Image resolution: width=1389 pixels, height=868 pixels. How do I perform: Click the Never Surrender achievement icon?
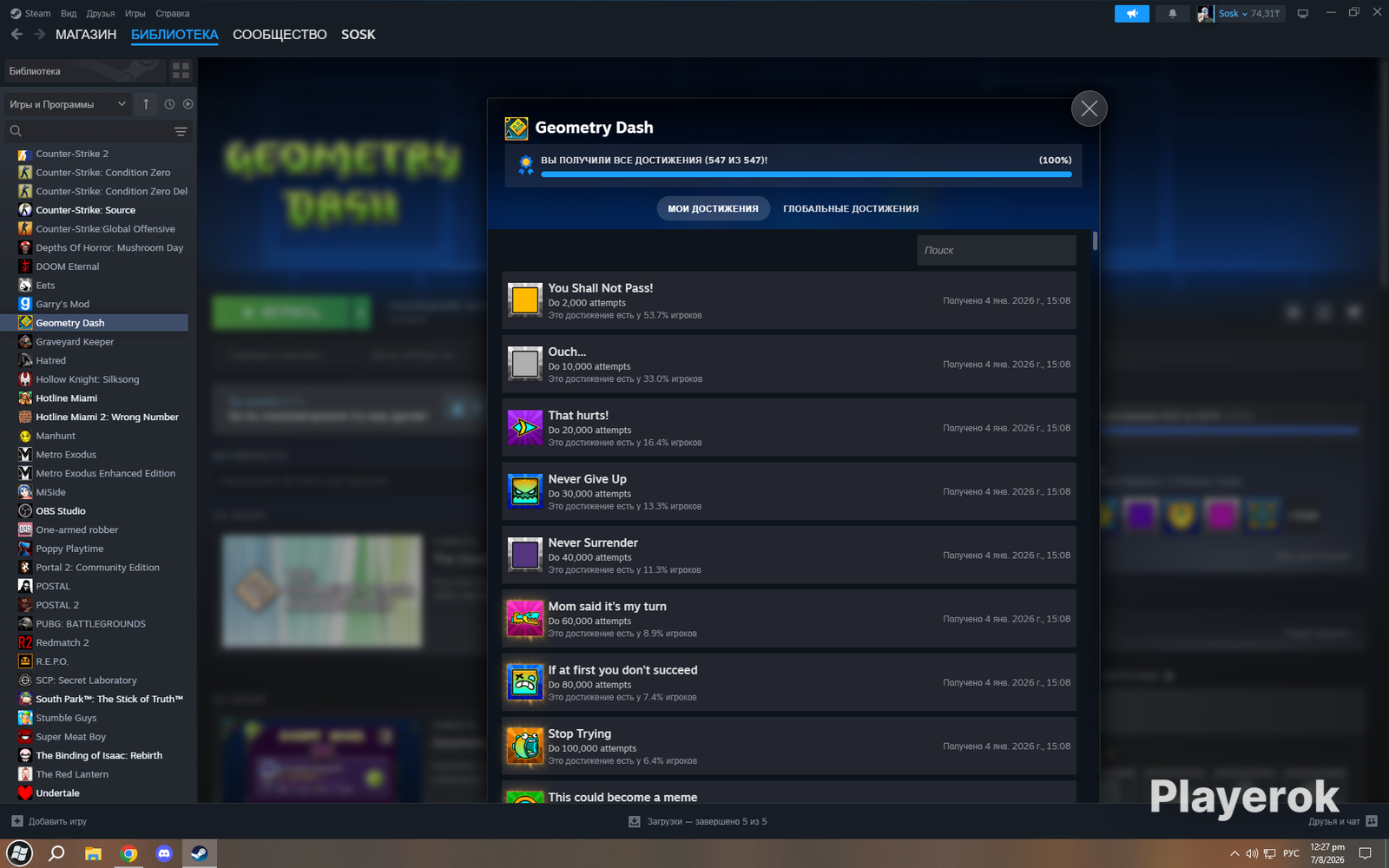525,555
